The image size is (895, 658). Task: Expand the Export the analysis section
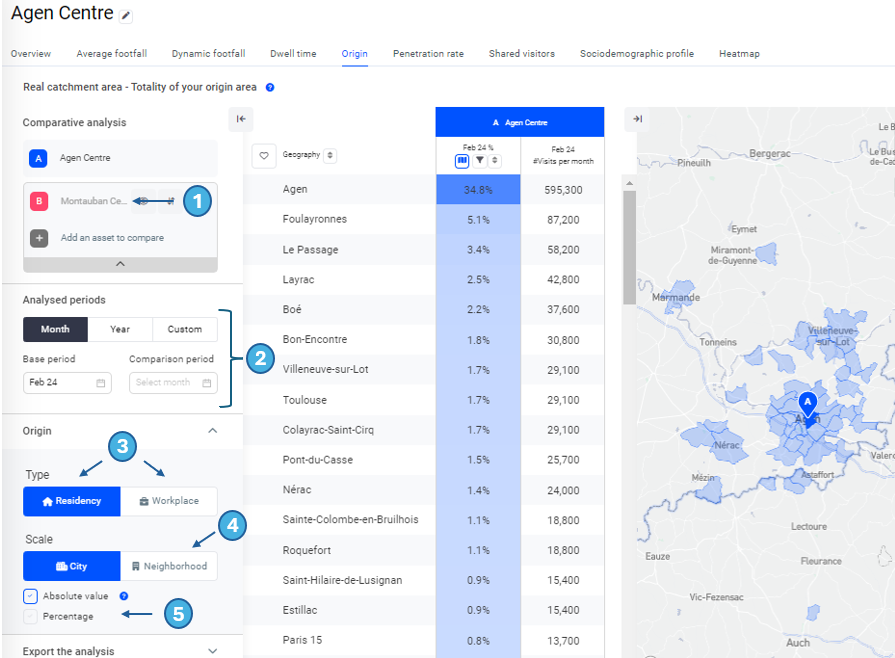pyautogui.click(x=212, y=651)
